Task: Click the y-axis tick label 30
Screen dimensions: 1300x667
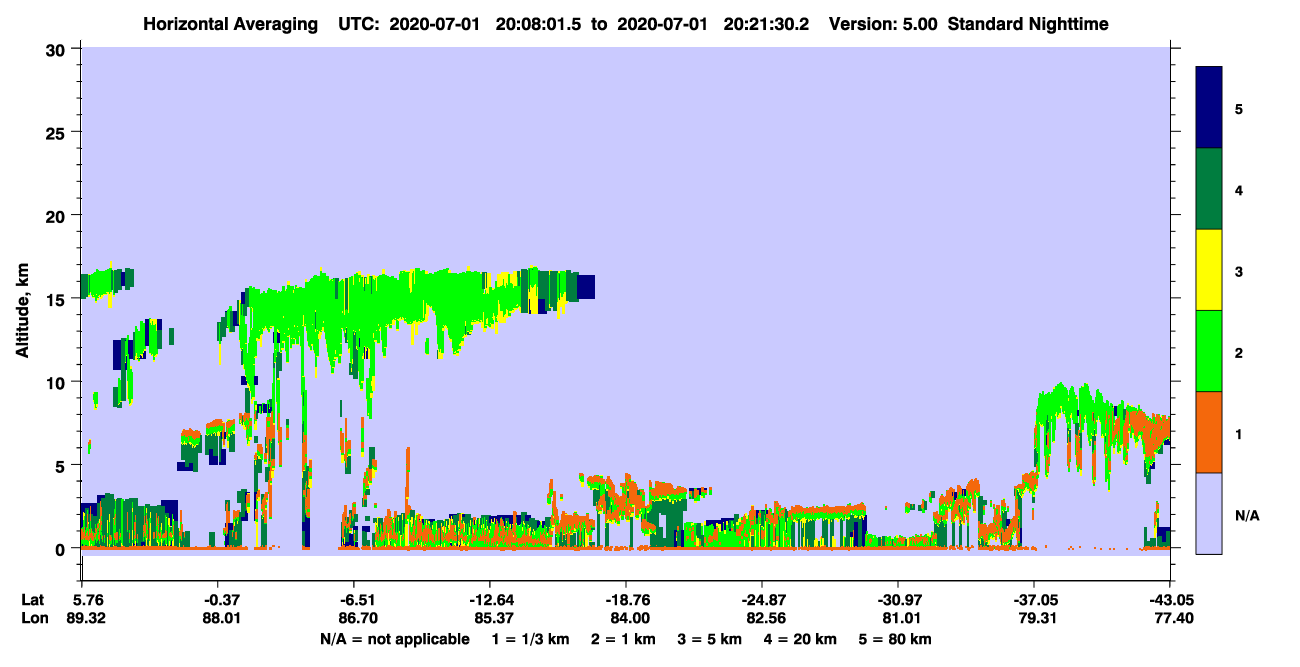Action: pos(58,49)
